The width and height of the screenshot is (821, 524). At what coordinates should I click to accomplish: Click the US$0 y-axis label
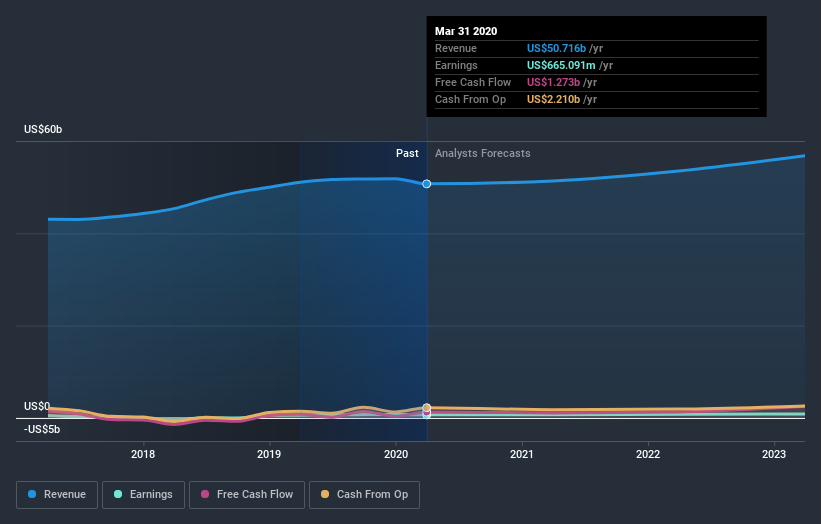(37, 406)
